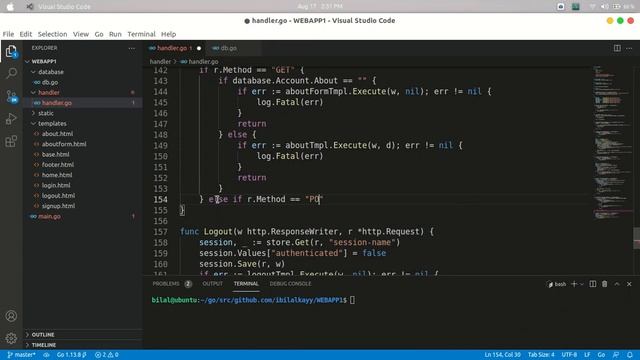This screenshot has height=360, width=640.
Task: Add a new terminal with plus icon
Action: [x=574, y=284]
